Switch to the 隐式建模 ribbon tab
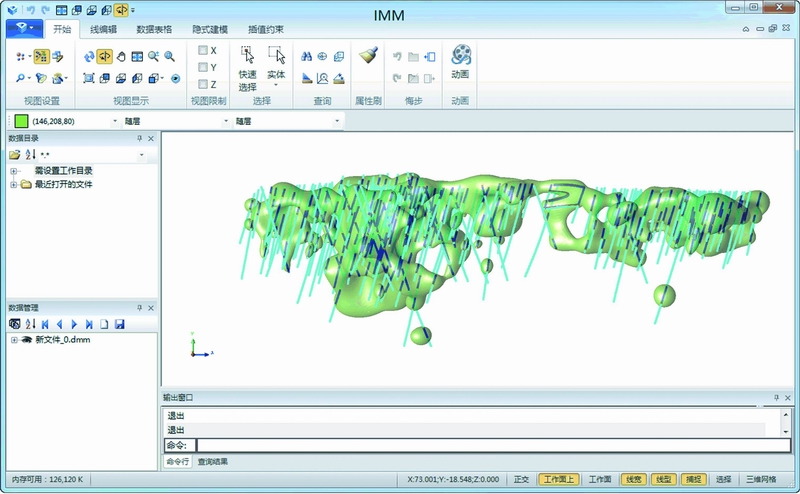This screenshot has height=494, width=800. (x=209, y=30)
